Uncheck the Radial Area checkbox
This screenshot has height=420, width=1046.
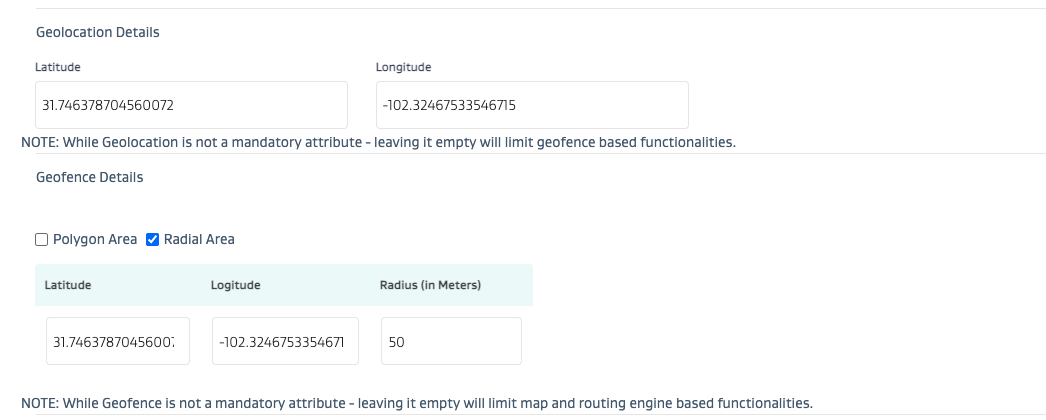[x=153, y=240]
